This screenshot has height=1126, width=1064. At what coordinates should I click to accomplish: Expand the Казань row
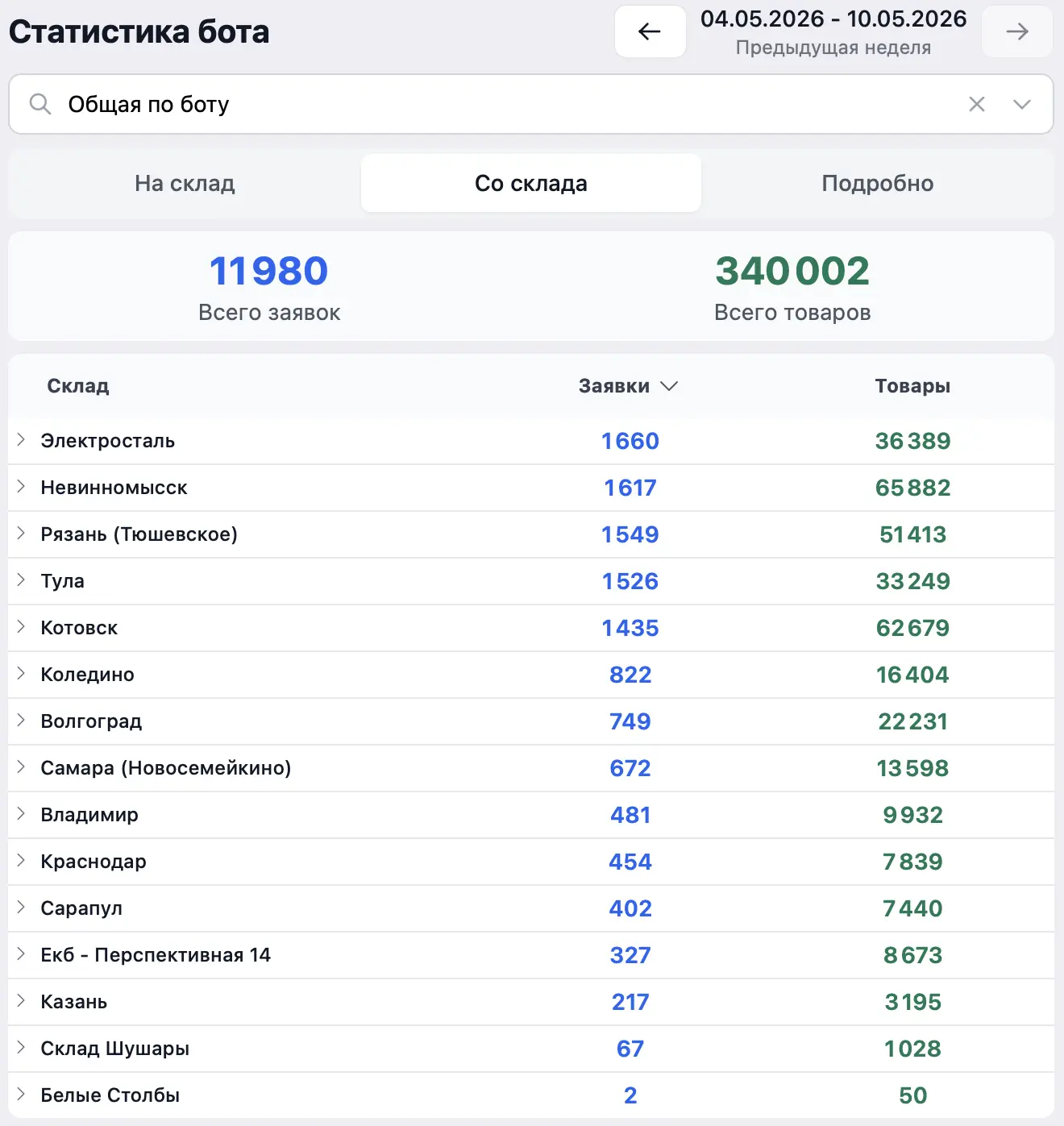point(22,1001)
